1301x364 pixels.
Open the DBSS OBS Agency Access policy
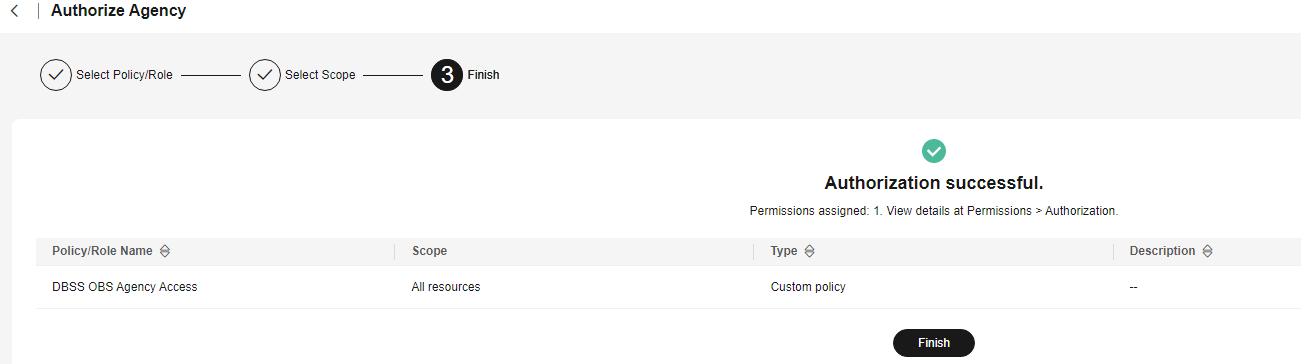[x=125, y=287]
